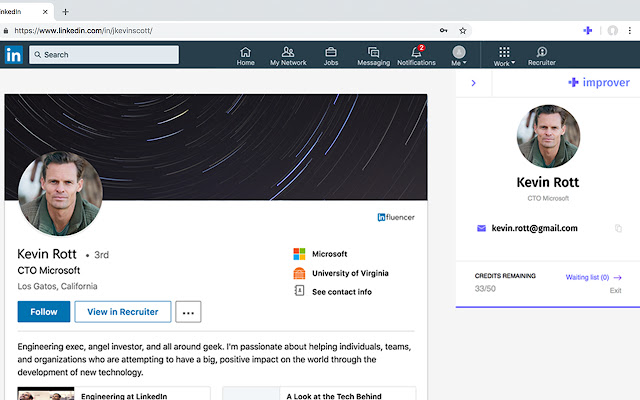This screenshot has width=640, height=400.
Task: Open the more options ellipsis button
Action: click(x=188, y=312)
